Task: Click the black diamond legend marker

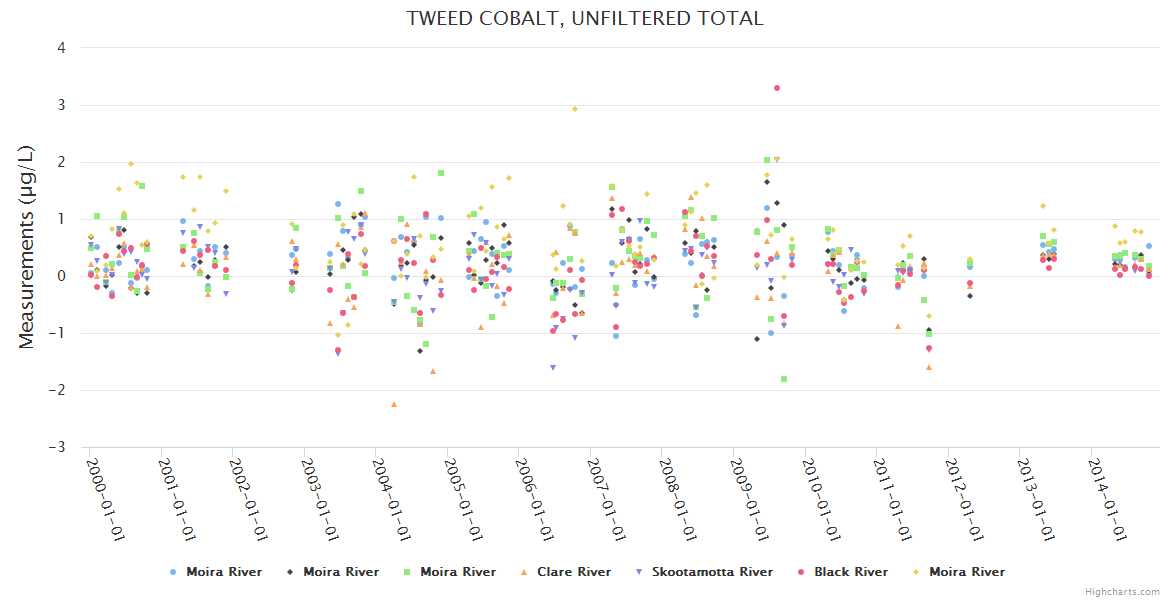Action: point(290,572)
